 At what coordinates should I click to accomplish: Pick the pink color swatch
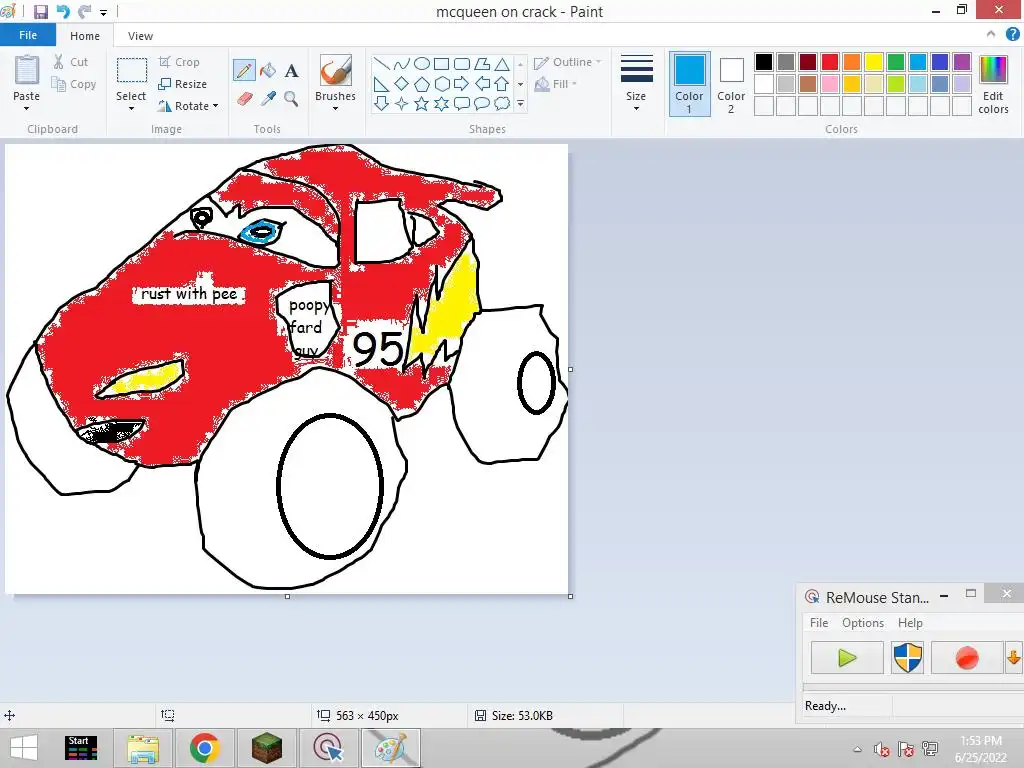829,84
